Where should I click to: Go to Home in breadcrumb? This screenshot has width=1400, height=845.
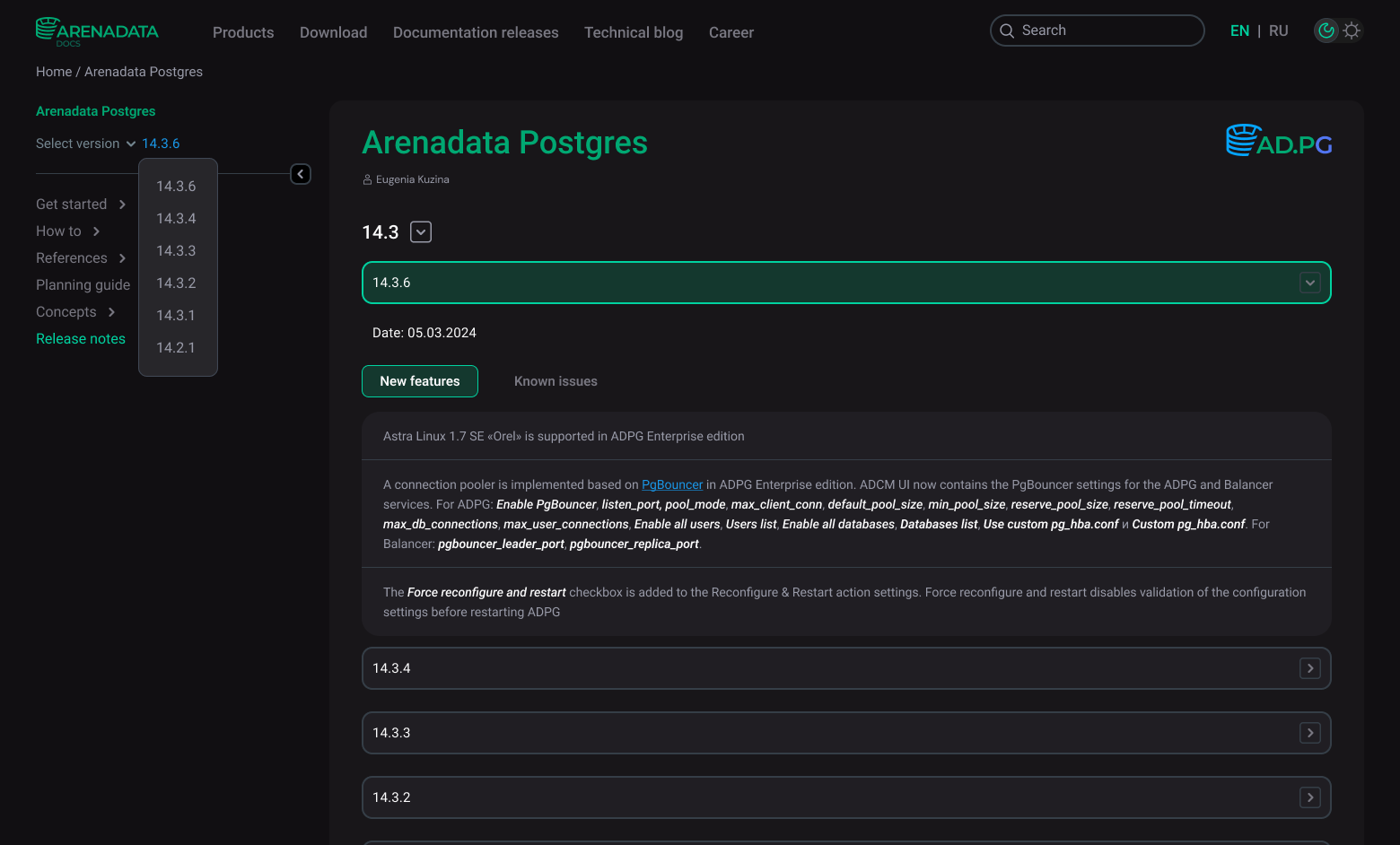[54, 72]
